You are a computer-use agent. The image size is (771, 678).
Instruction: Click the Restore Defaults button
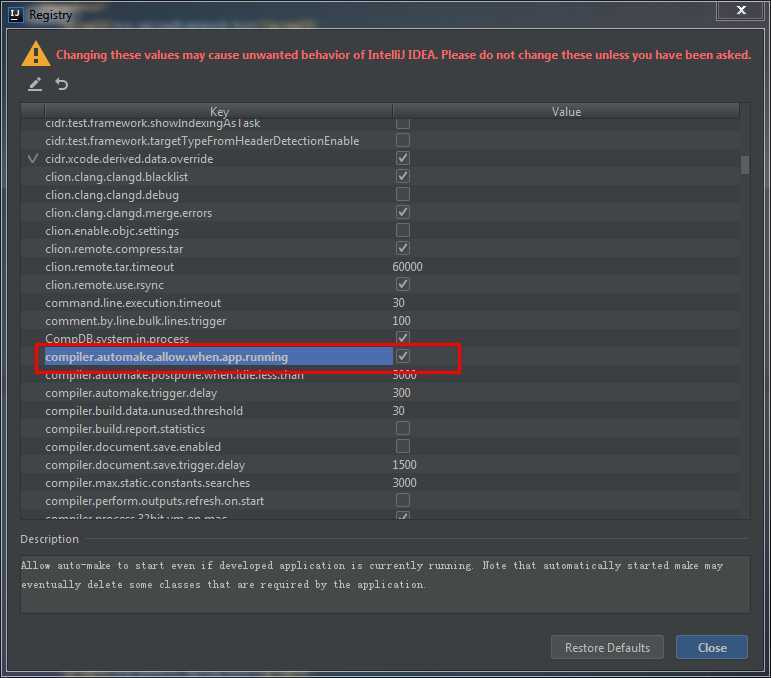pos(607,648)
